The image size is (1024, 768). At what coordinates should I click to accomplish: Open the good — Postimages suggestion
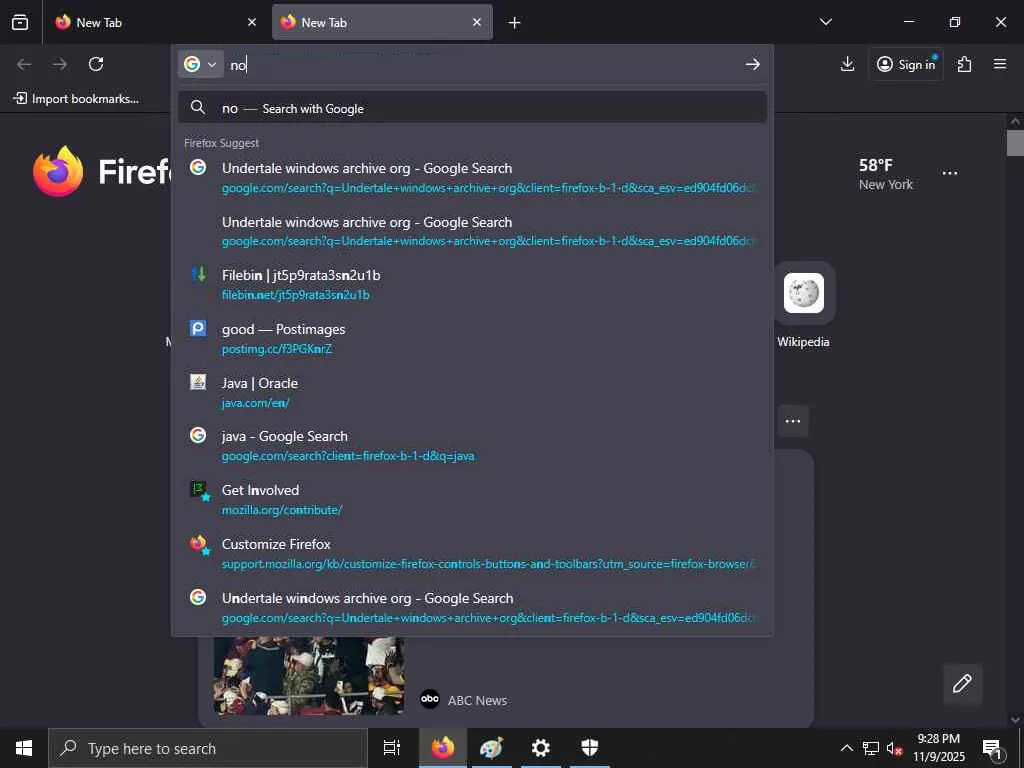pos(472,339)
